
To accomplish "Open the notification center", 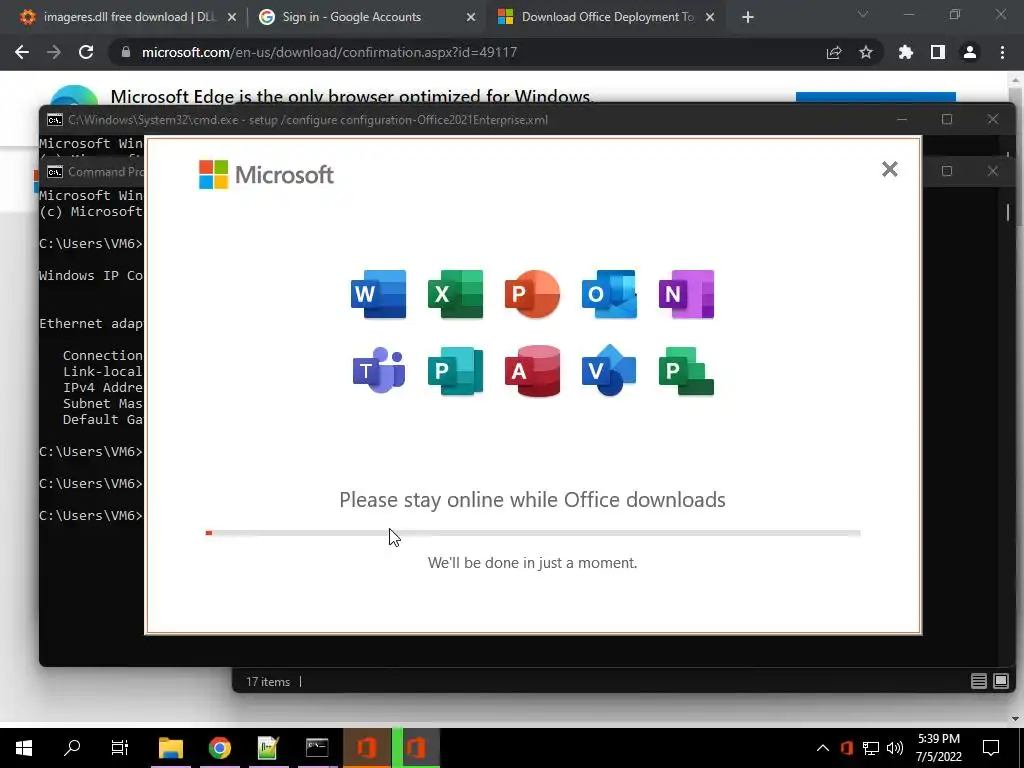I will pos(991,748).
